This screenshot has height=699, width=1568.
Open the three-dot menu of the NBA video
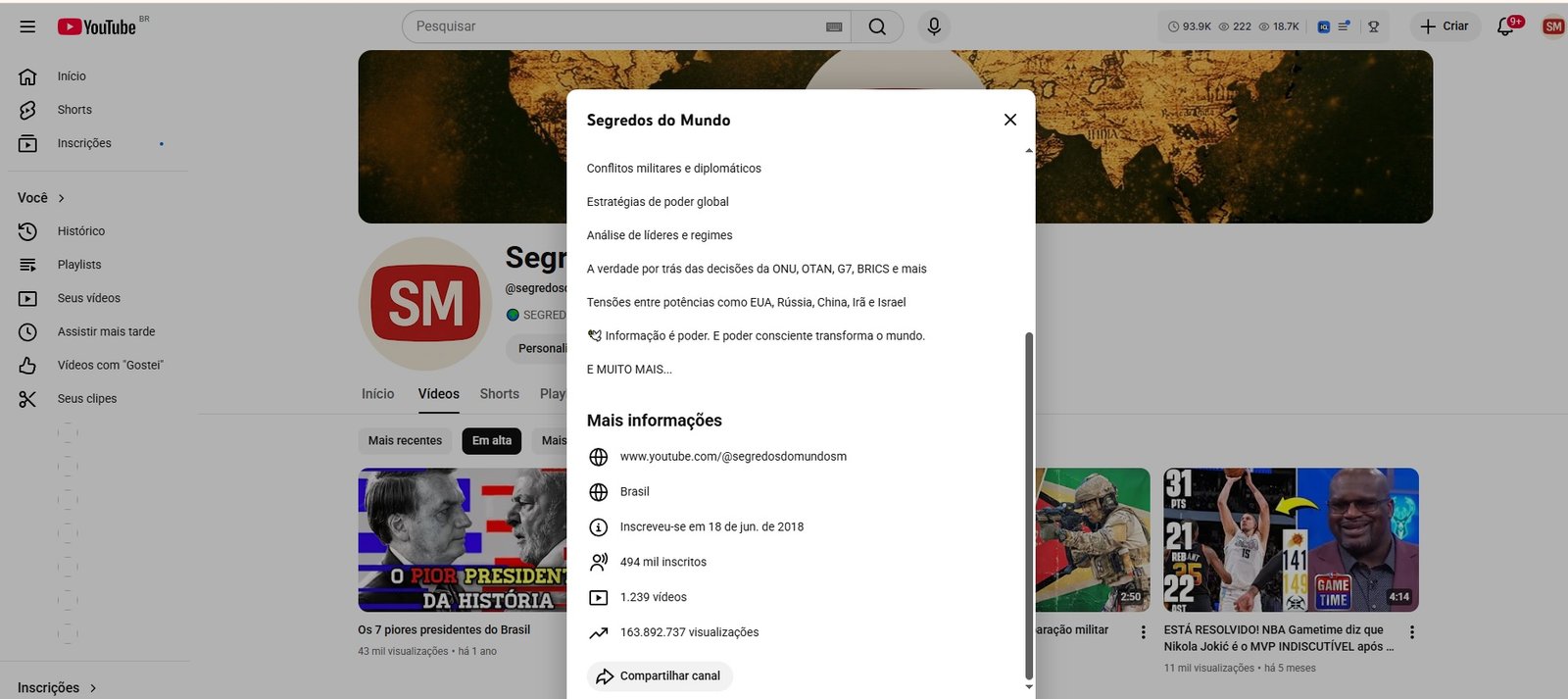[x=1412, y=632]
